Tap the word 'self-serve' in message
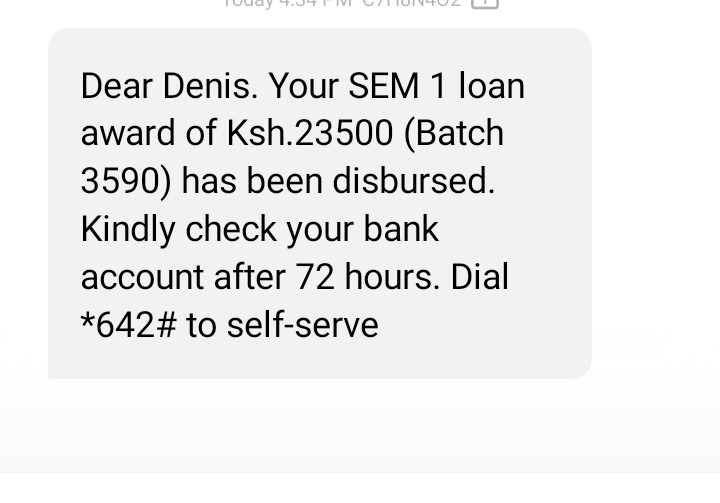This screenshot has width=720, height=503. (x=303, y=325)
